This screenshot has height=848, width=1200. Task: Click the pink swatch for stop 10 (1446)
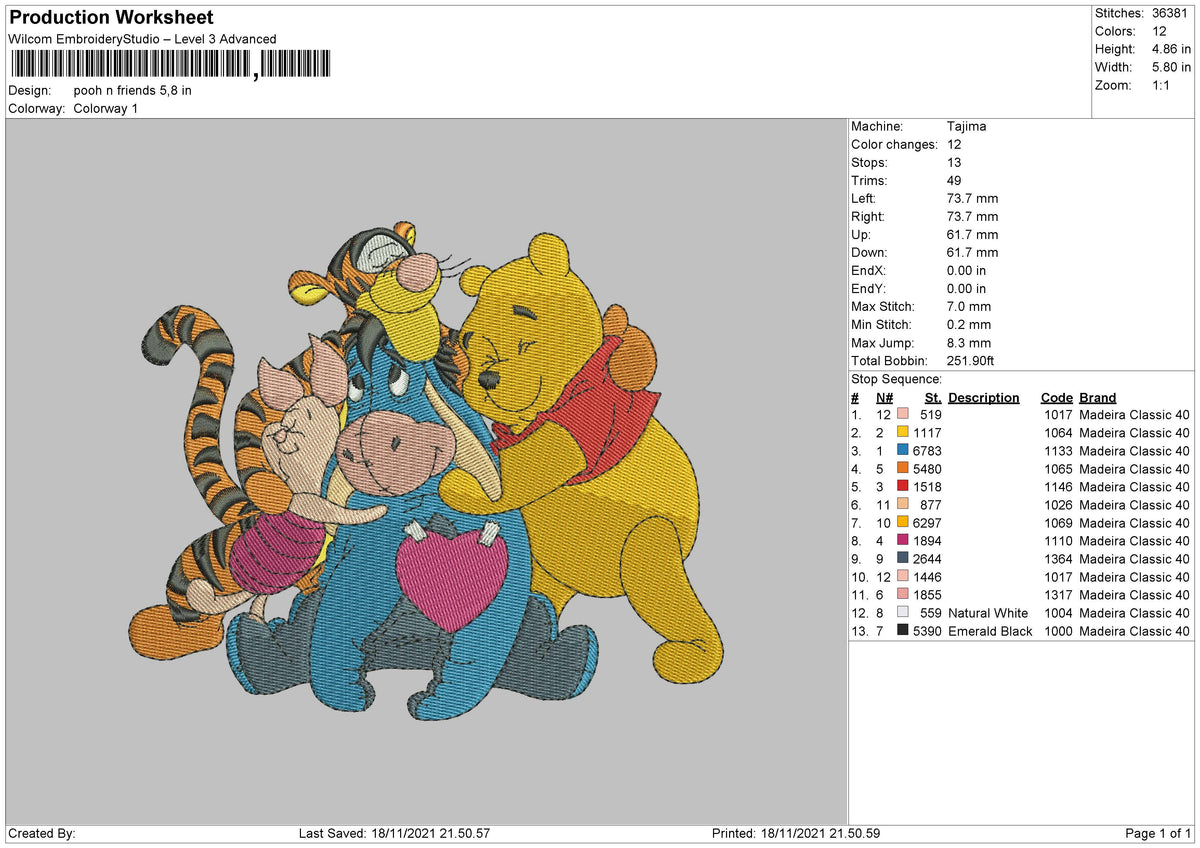[x=903, y=577]
